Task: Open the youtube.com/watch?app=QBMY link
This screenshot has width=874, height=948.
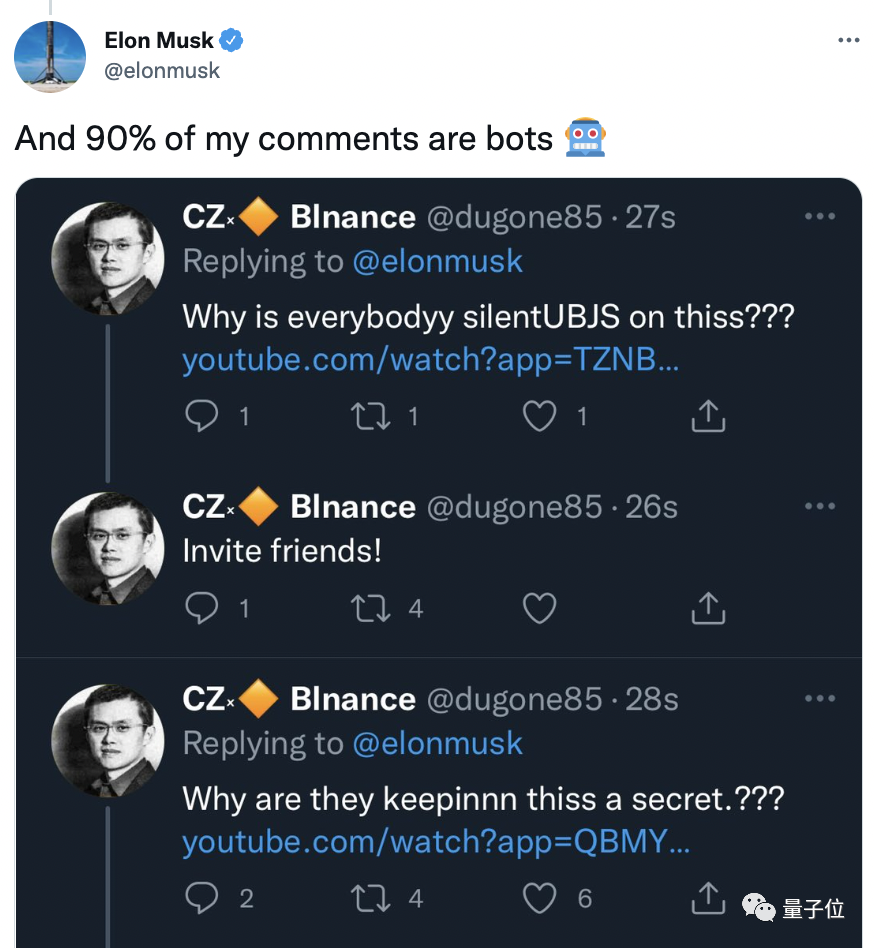Action: pos(436,842)
